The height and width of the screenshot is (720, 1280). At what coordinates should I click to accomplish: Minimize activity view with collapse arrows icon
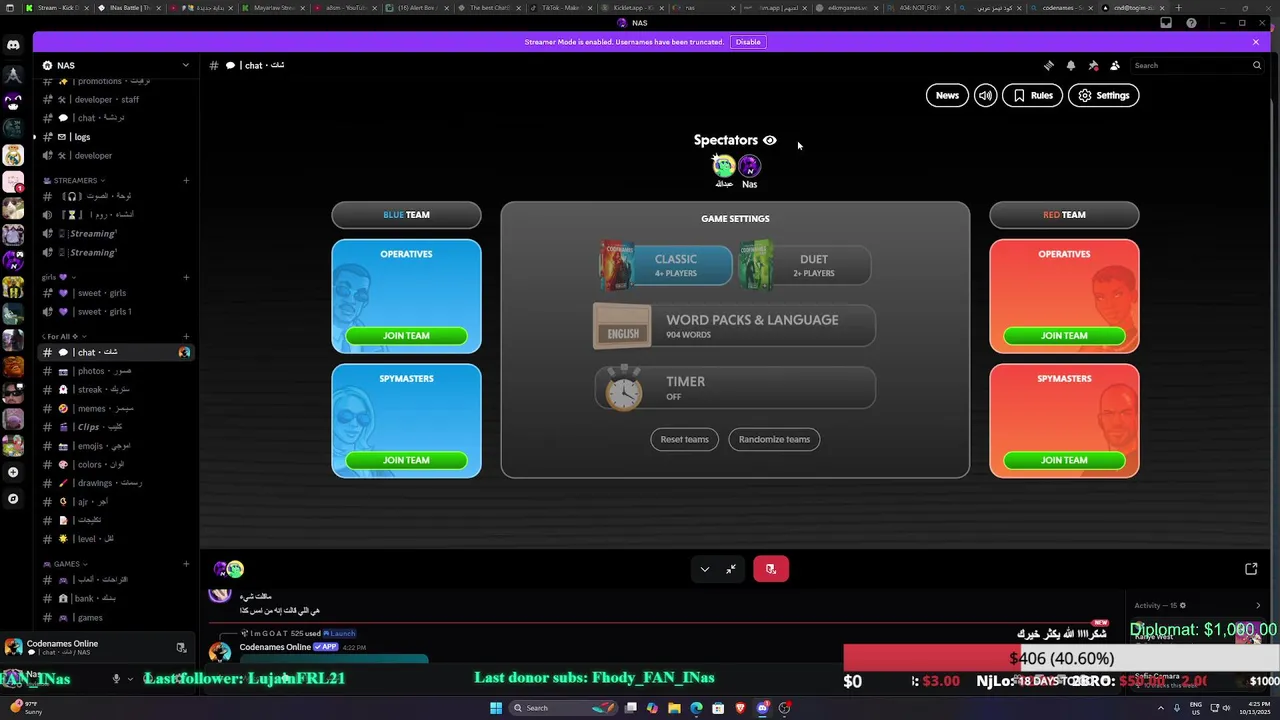click(x=731, y=569)
